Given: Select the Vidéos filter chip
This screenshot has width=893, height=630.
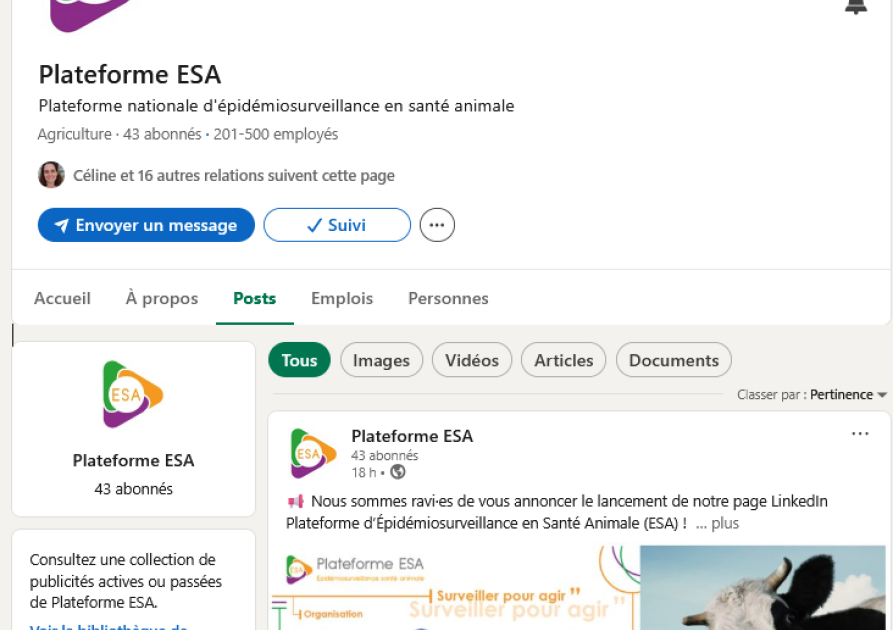Looking at the screenshot, I should (472, 360).
